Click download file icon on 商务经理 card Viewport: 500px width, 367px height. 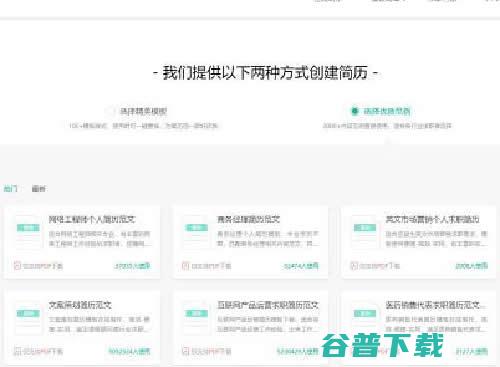click(185, 266)
